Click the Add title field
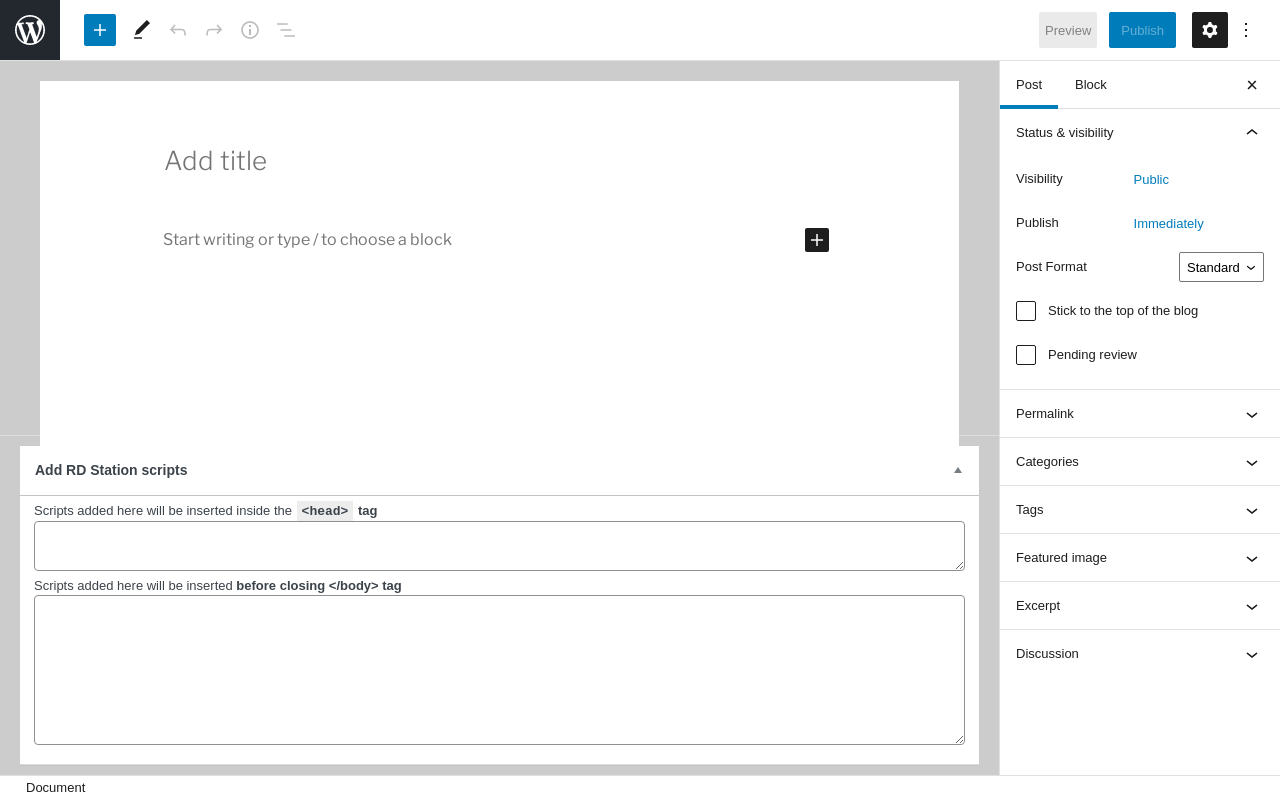The image size is (1280, 800). point(499,161)
